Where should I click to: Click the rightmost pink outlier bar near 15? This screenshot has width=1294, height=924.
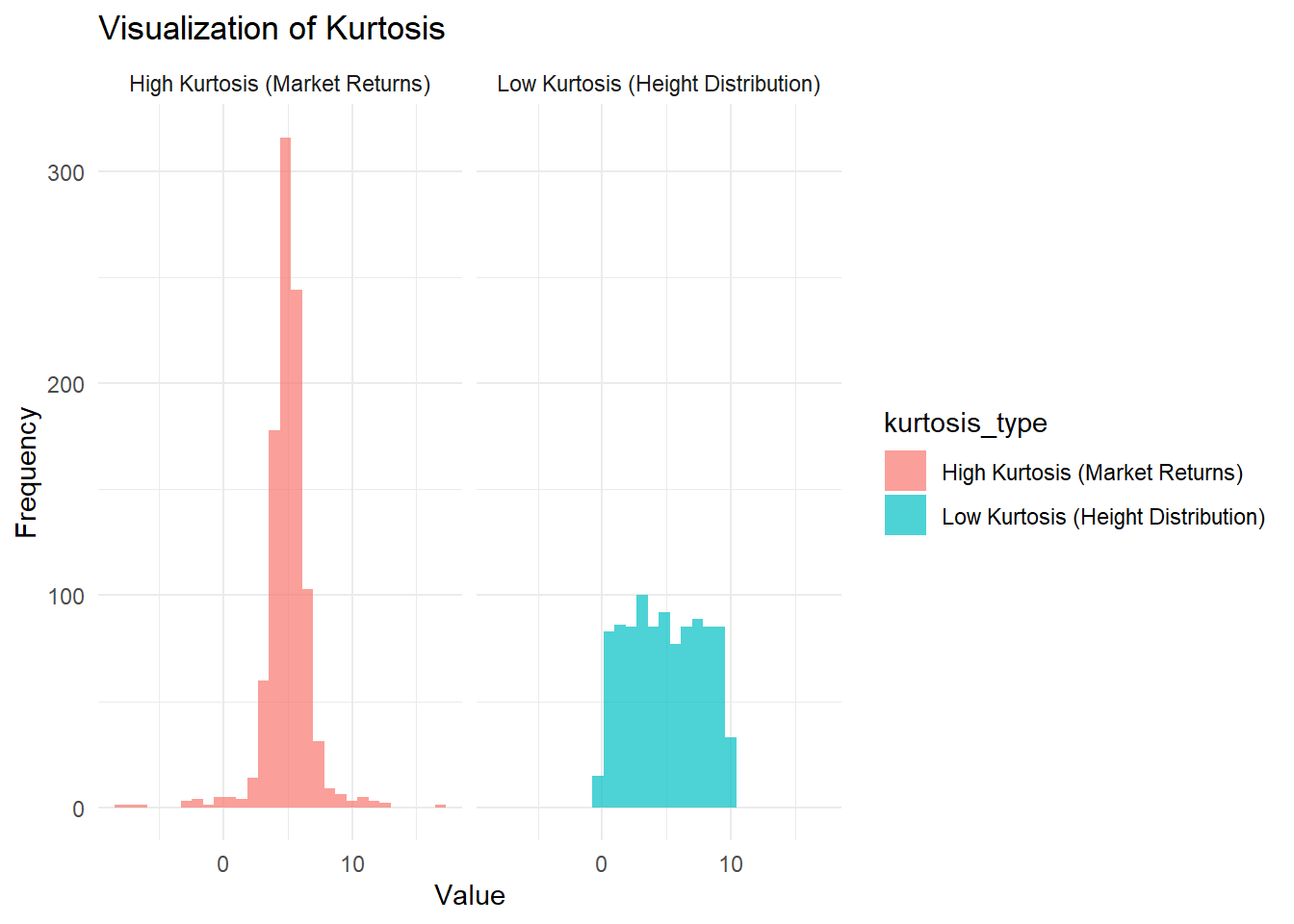(x=441, y=807)
